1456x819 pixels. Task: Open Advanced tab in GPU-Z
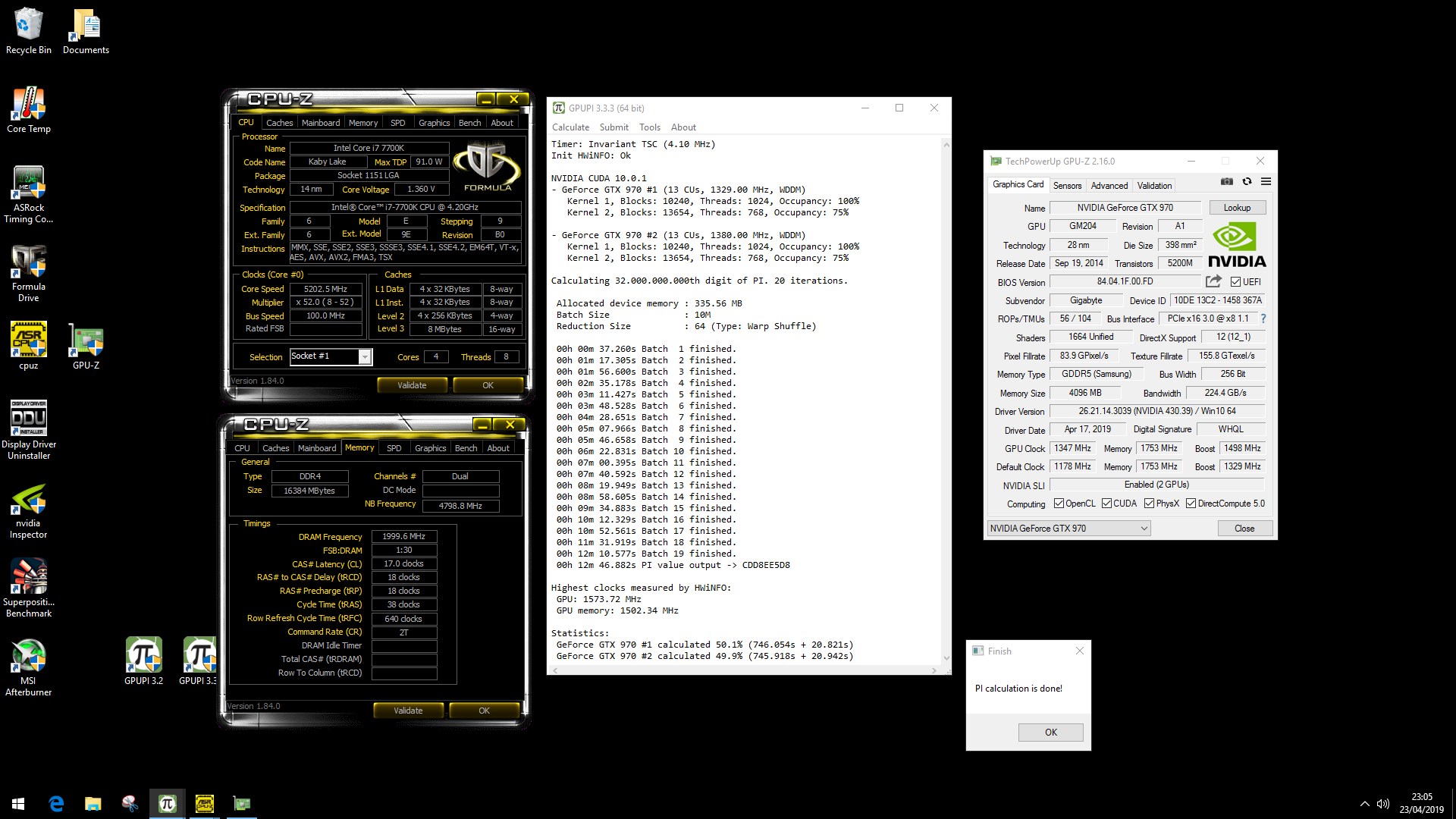(x=1109, y=186)
